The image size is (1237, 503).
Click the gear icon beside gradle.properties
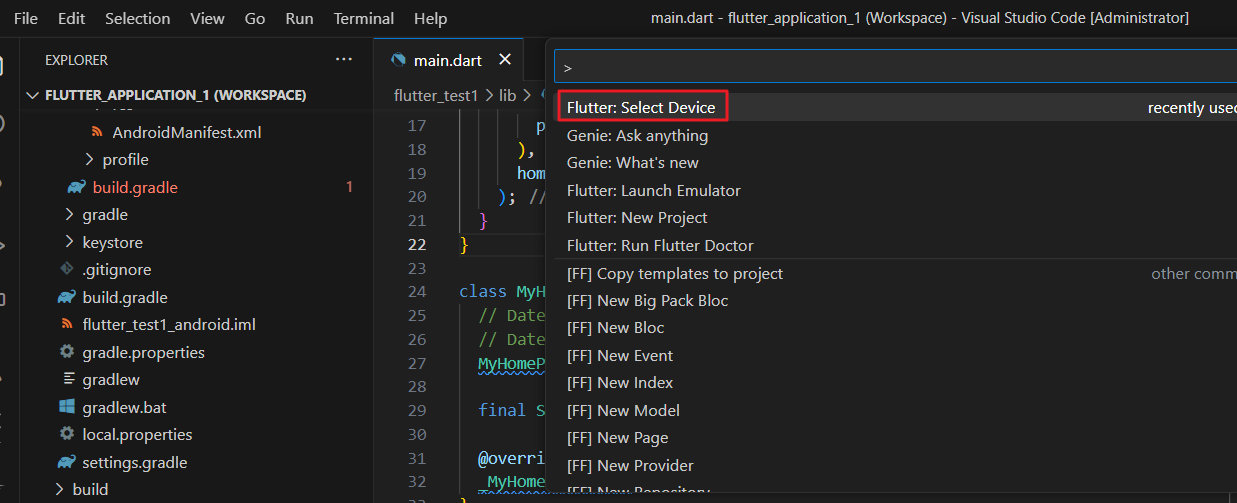point(67,352)
